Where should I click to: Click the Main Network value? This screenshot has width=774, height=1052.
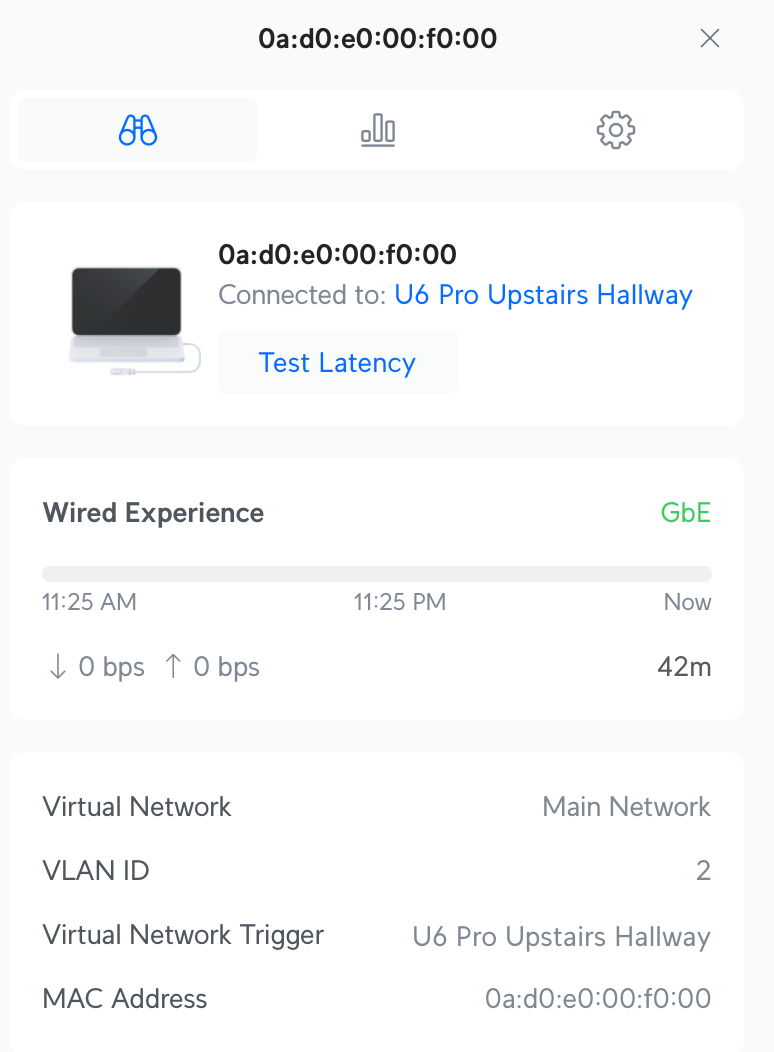626,807
